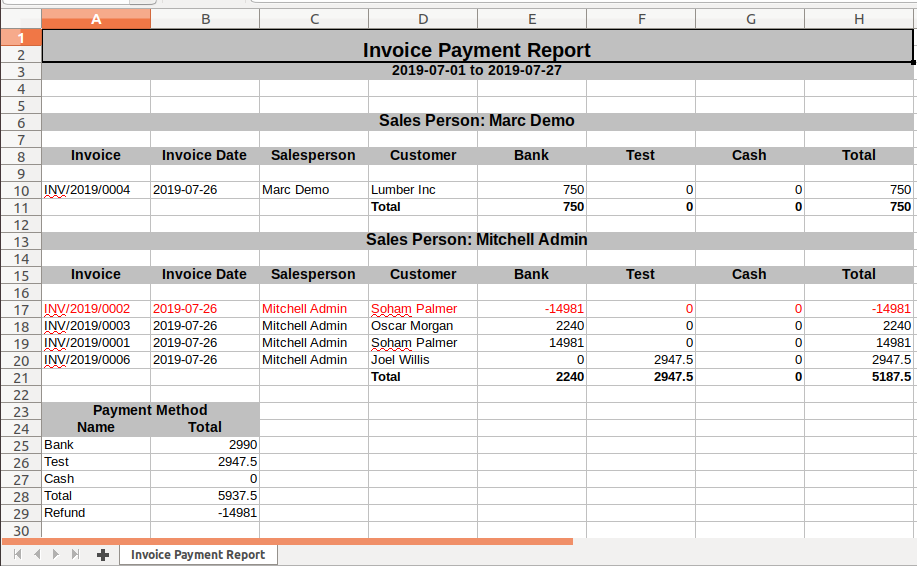
Task: Select the Cash payment method name cell
Action: 96,479
